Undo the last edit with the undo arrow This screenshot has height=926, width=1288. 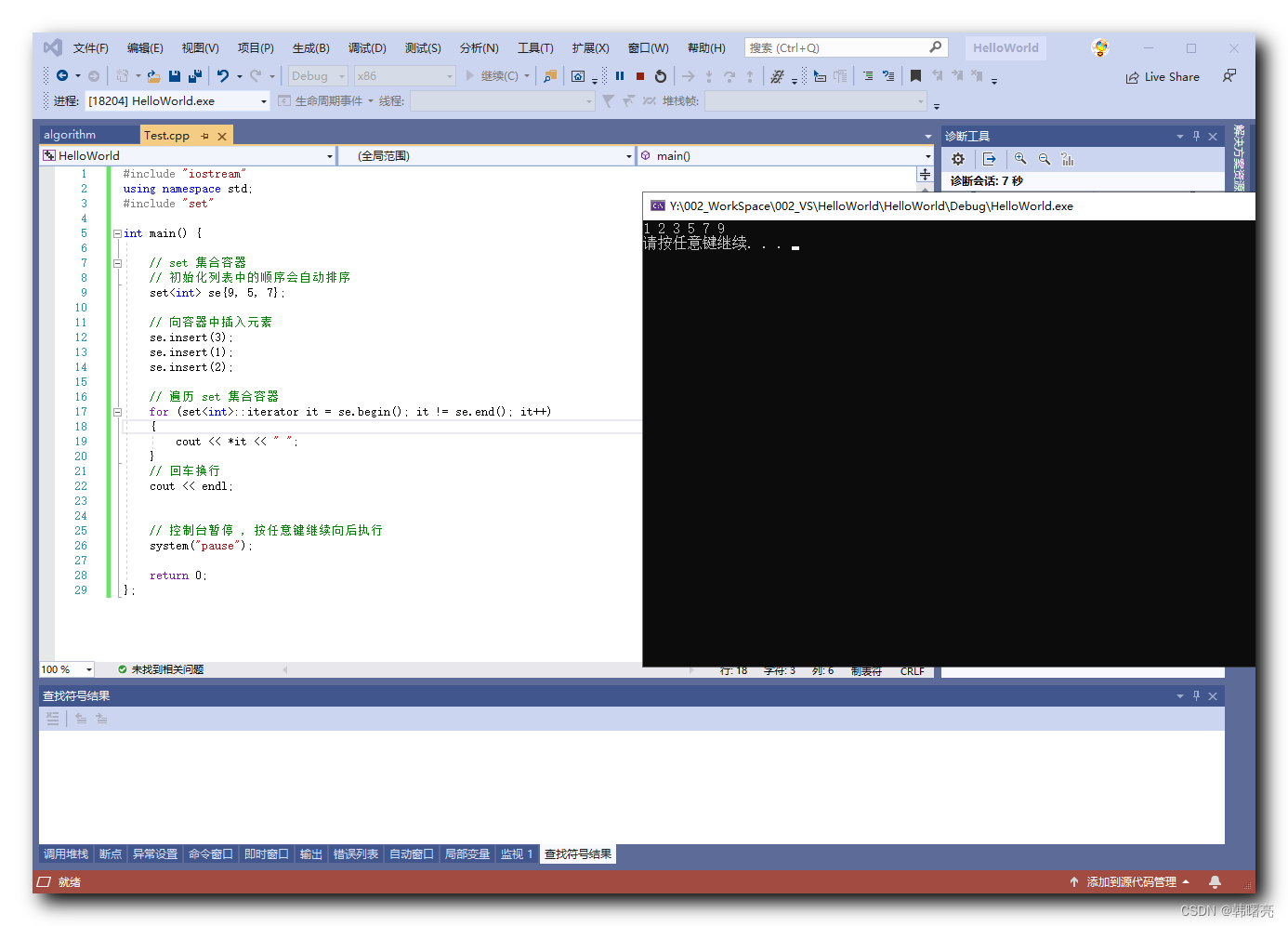tap(223, 76)
